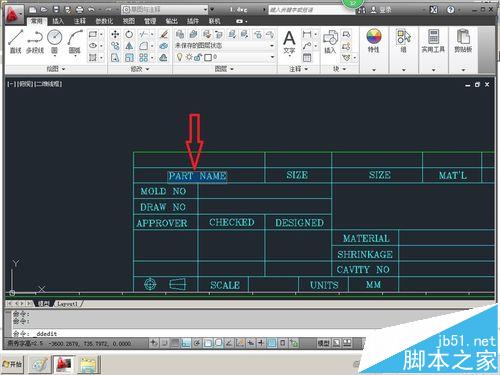Image resolution: width=500 pixels, height=375 pixels.
Task: Click the AutoCAD taskbar icon
Action: click(x=65, y=364)
